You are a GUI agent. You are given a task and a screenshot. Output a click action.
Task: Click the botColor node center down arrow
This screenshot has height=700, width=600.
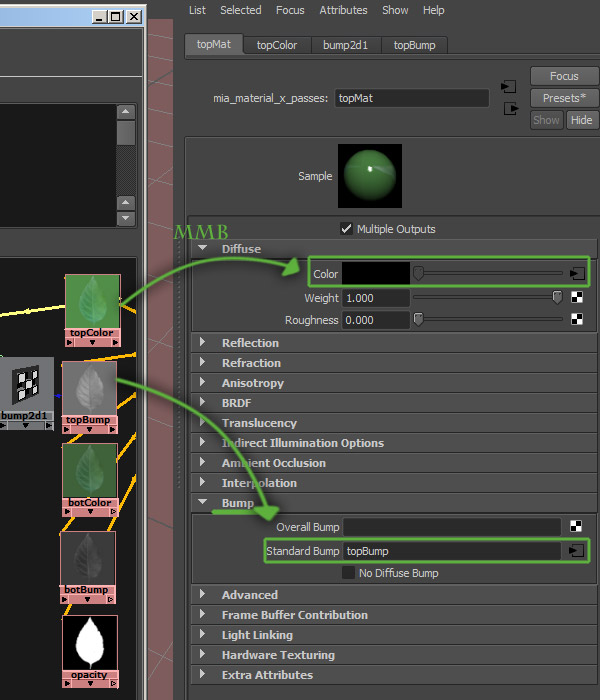pos(90,512)
